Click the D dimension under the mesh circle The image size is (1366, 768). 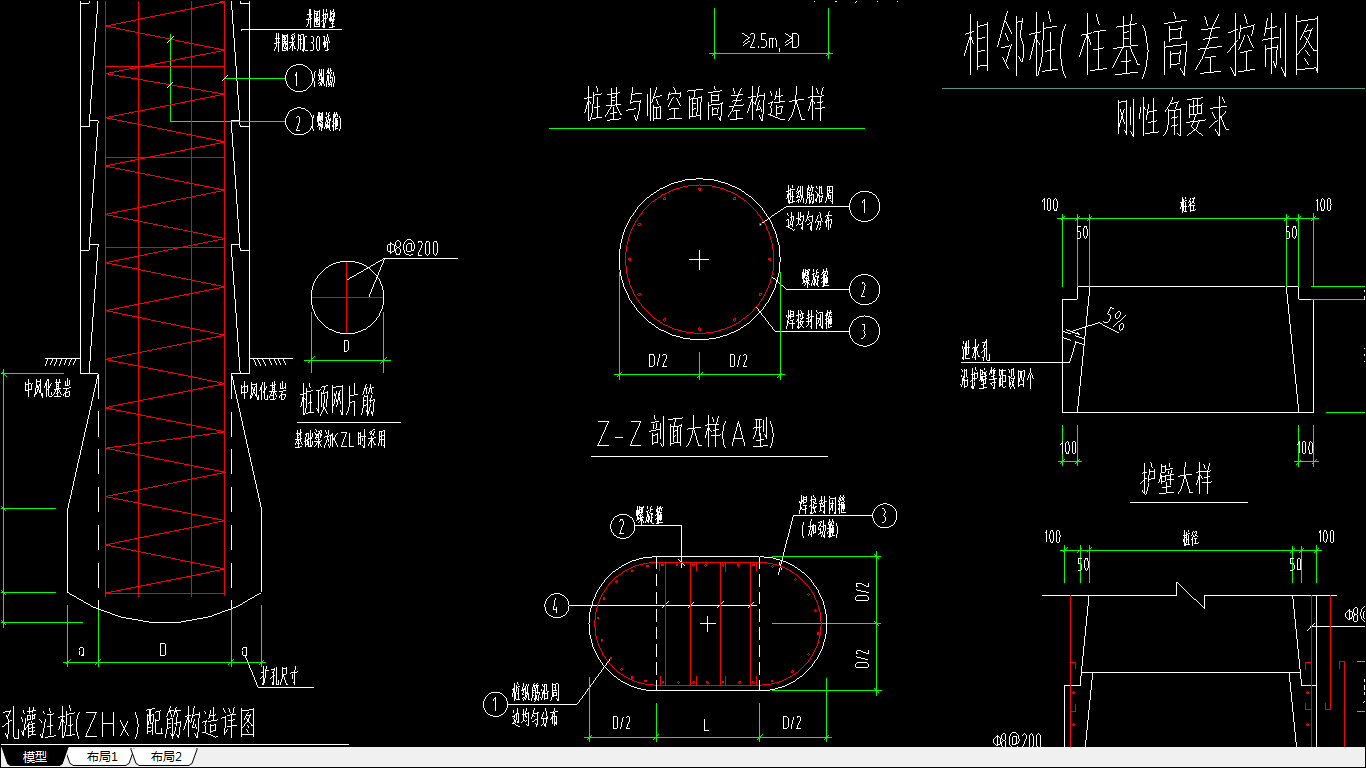coord(347,346)
